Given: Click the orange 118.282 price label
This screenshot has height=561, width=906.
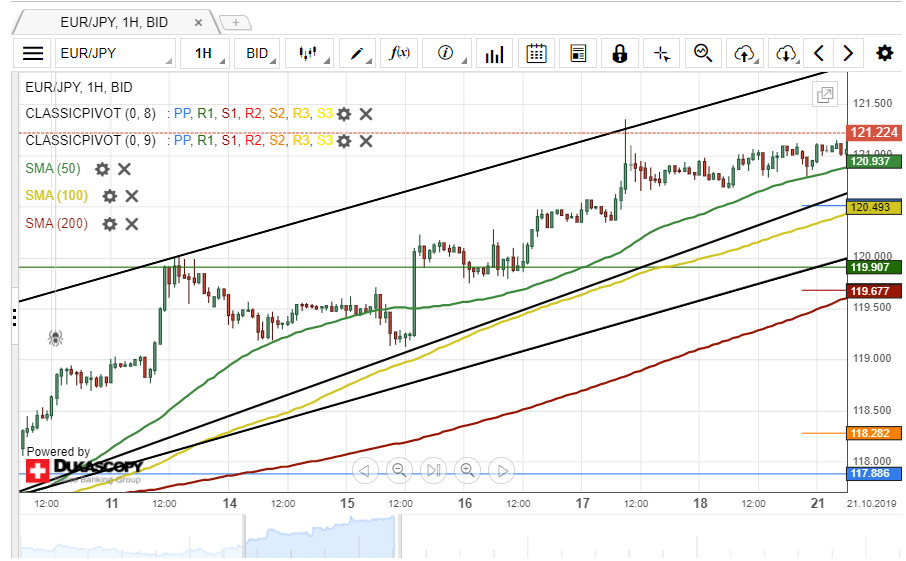Looking at the screenshot, I should click(874, 433).
